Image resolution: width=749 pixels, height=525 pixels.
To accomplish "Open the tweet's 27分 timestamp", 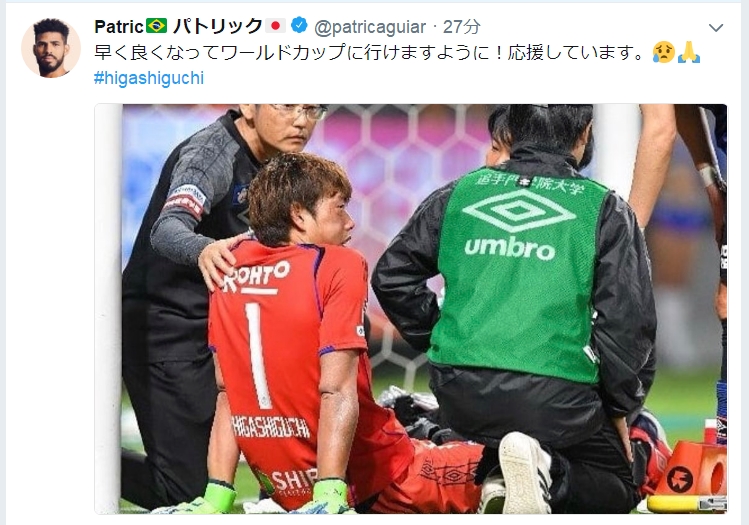I will pos(461,27).
